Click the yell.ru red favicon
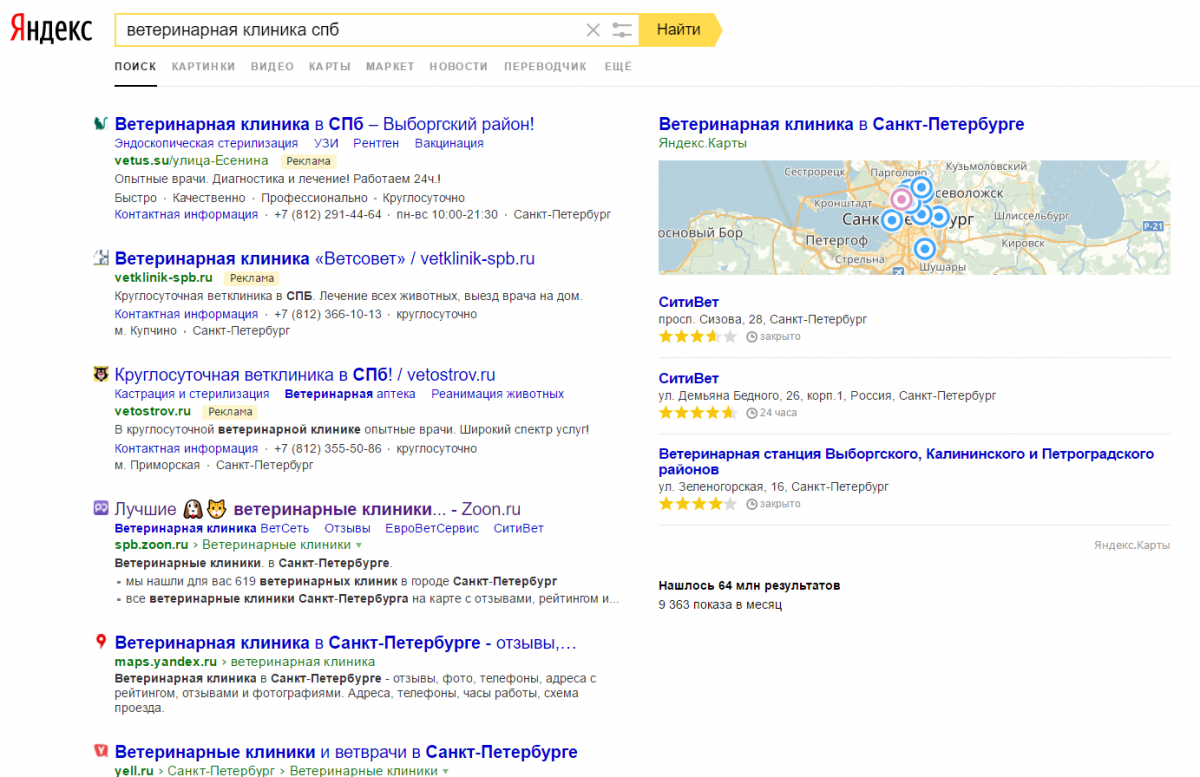This screenshot has width=1200, height=777. click(x=100, y=752)
